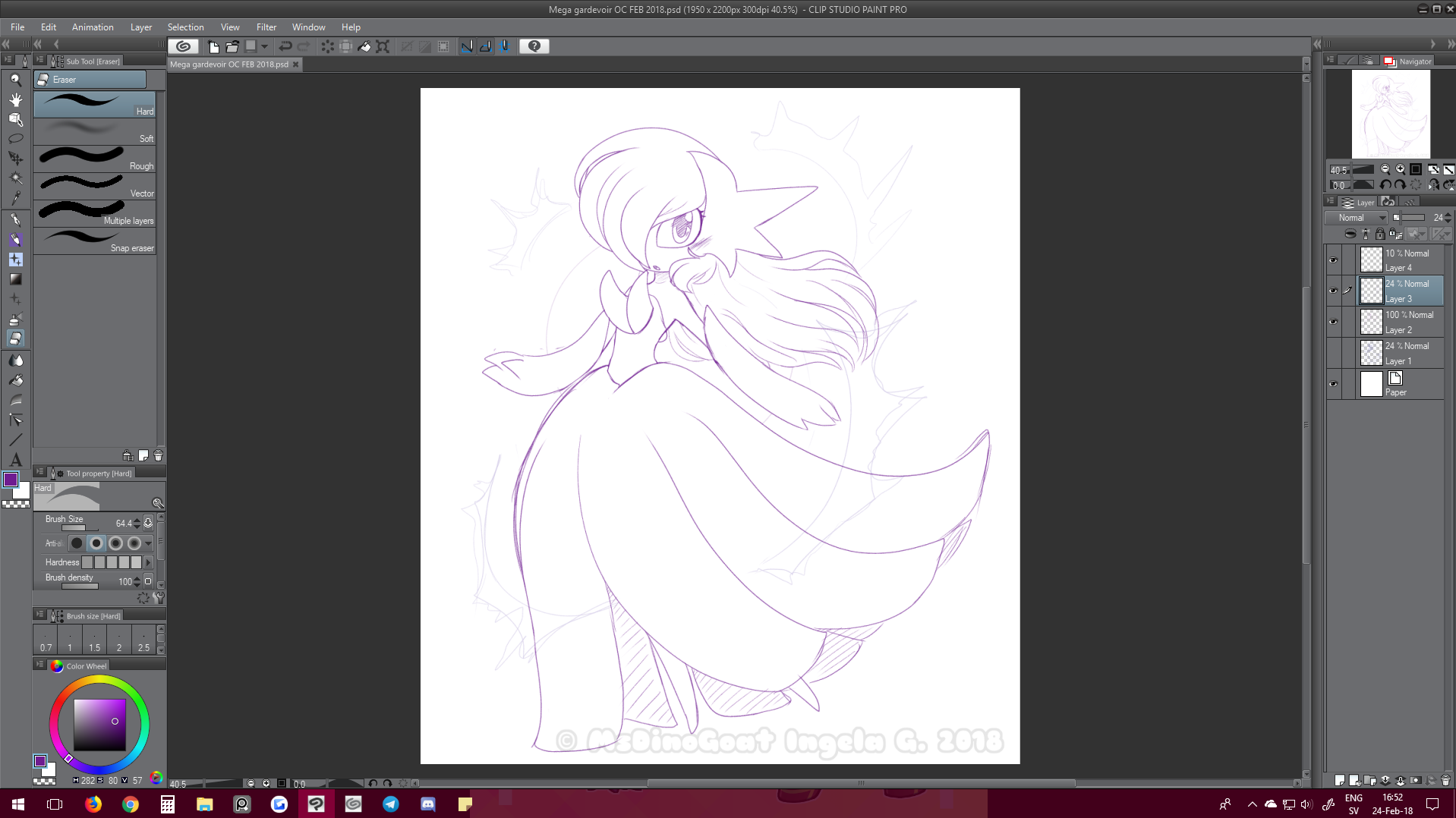Pick the Eyedropper tool
Viewport: 1456px width, 818px height.
[x=15, y=198]
